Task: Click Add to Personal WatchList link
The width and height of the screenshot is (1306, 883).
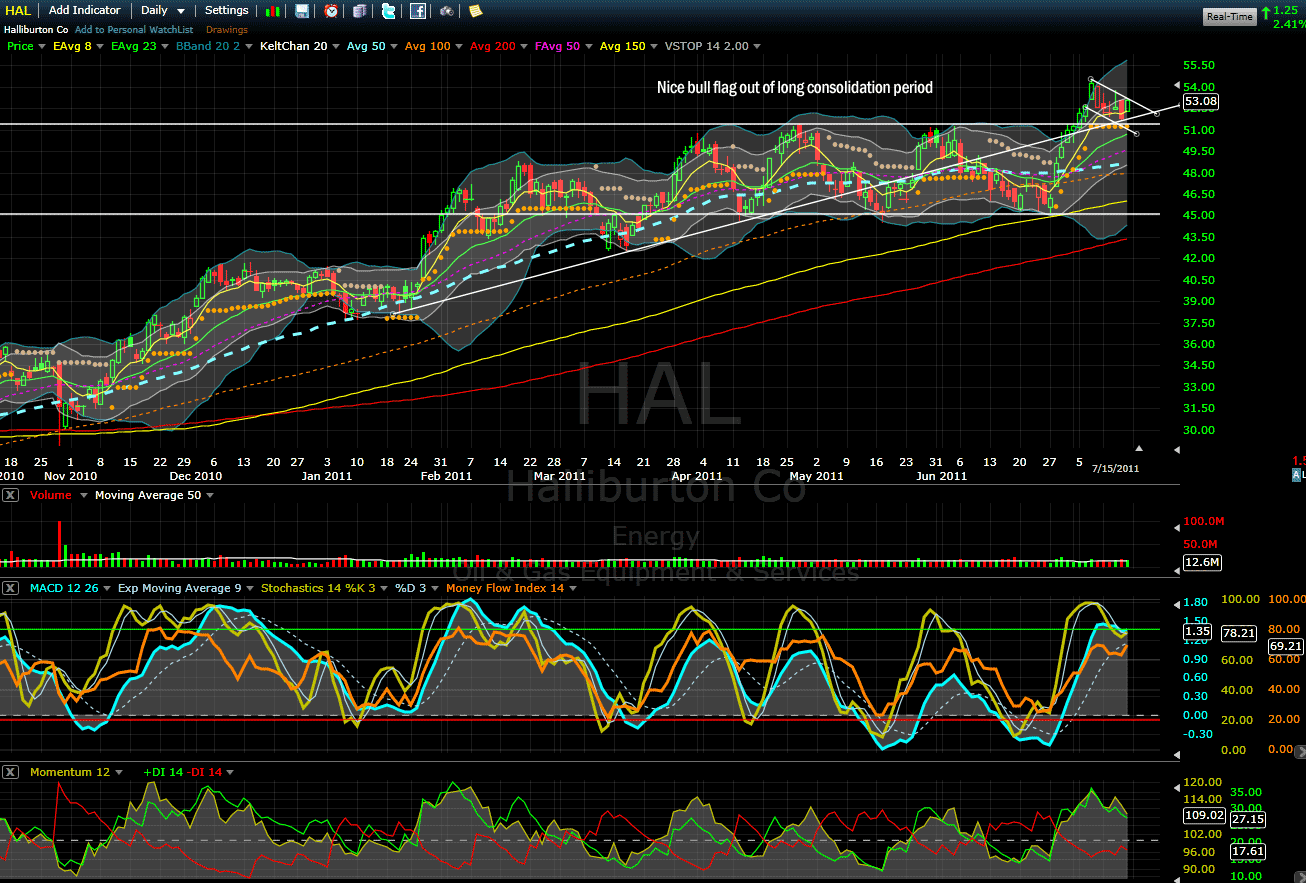Action: click(134, 30)
